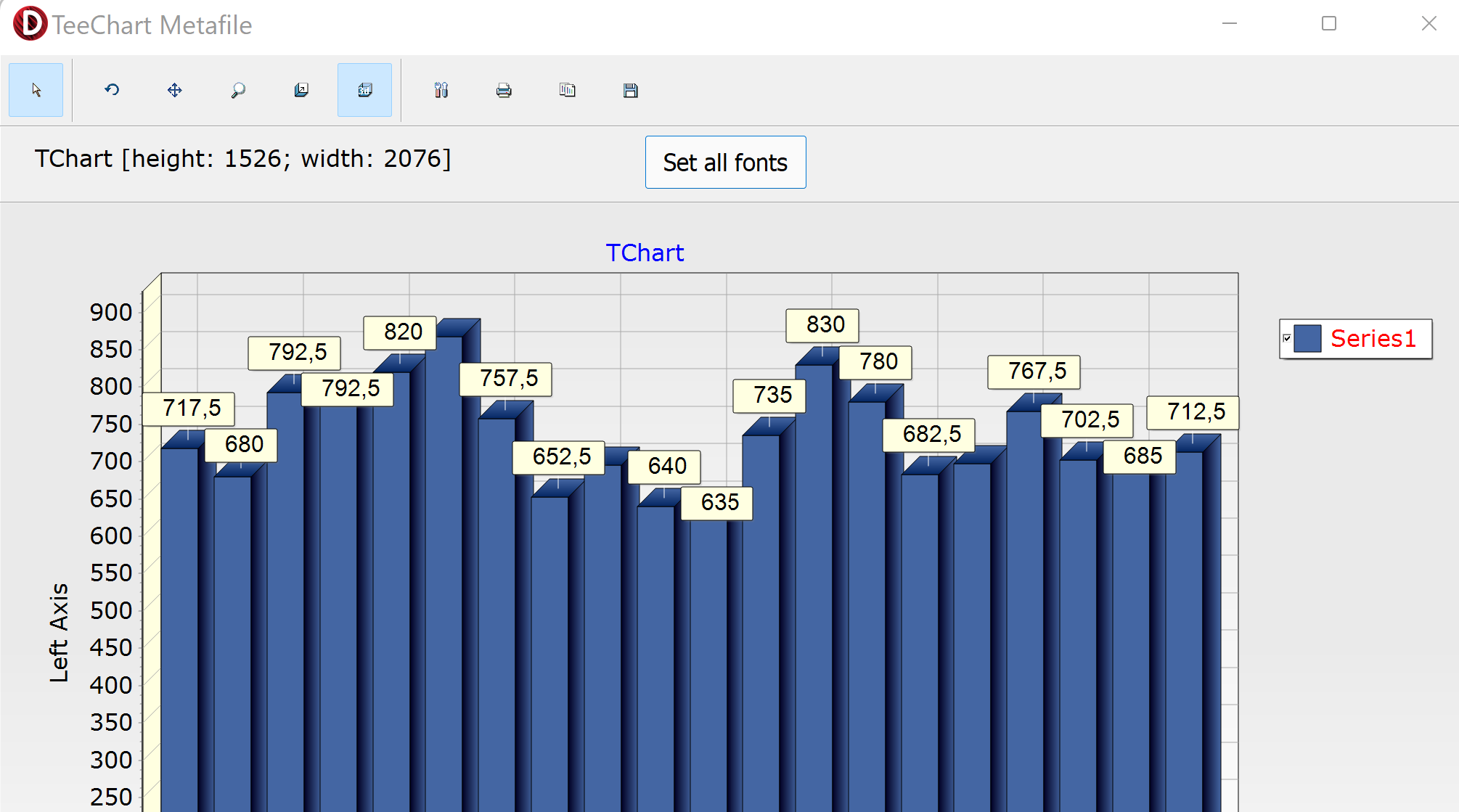Activate the Rotate chart tool

click(112, 90)
